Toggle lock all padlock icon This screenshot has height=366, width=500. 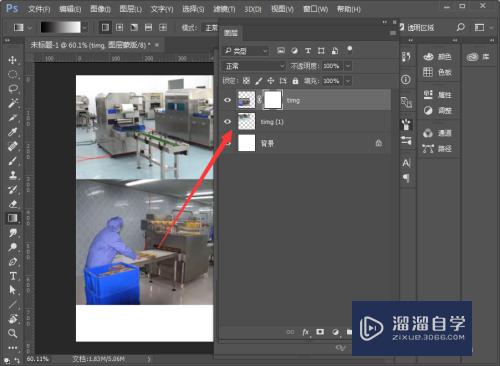click(295, 81)
